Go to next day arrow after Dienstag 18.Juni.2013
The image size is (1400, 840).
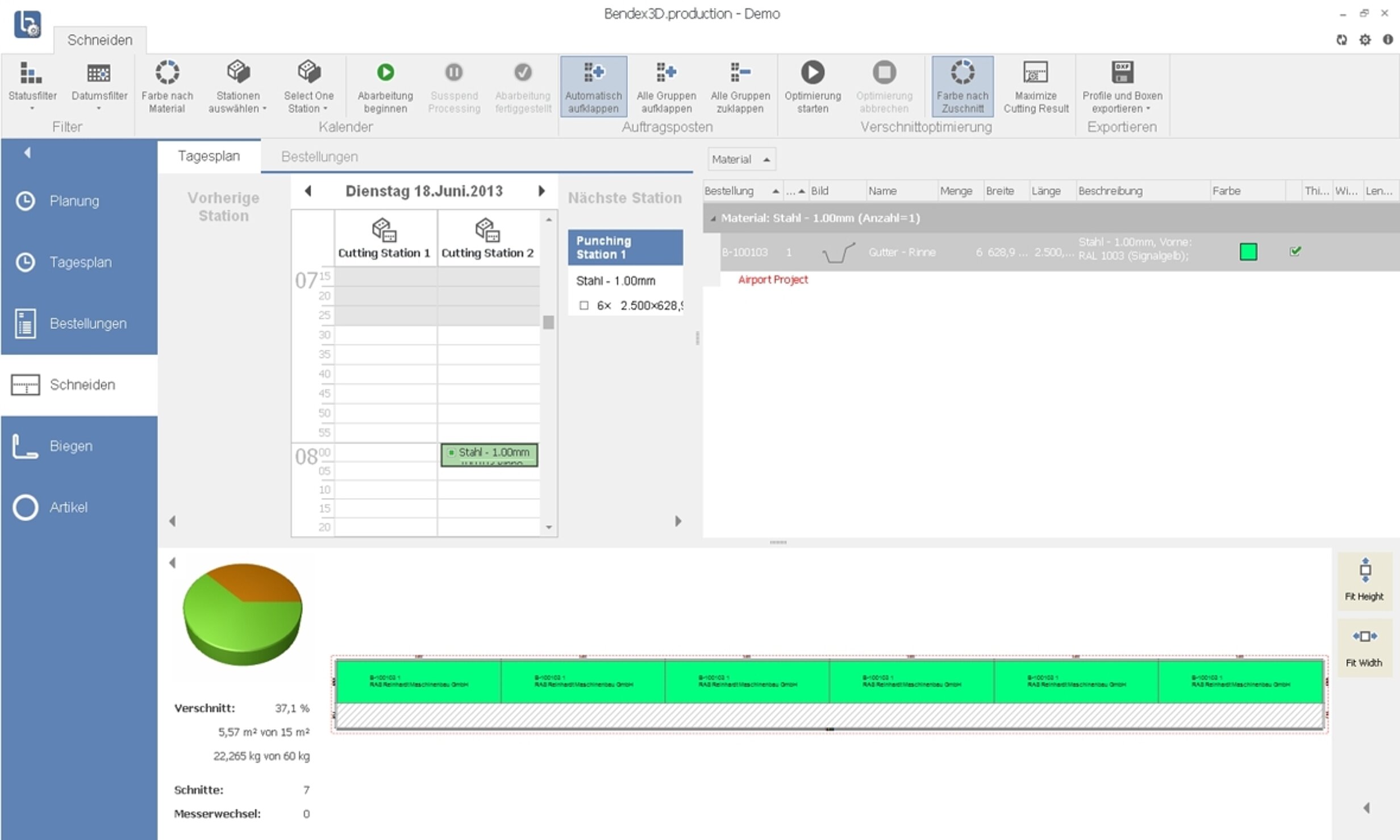tap(541, 191)
